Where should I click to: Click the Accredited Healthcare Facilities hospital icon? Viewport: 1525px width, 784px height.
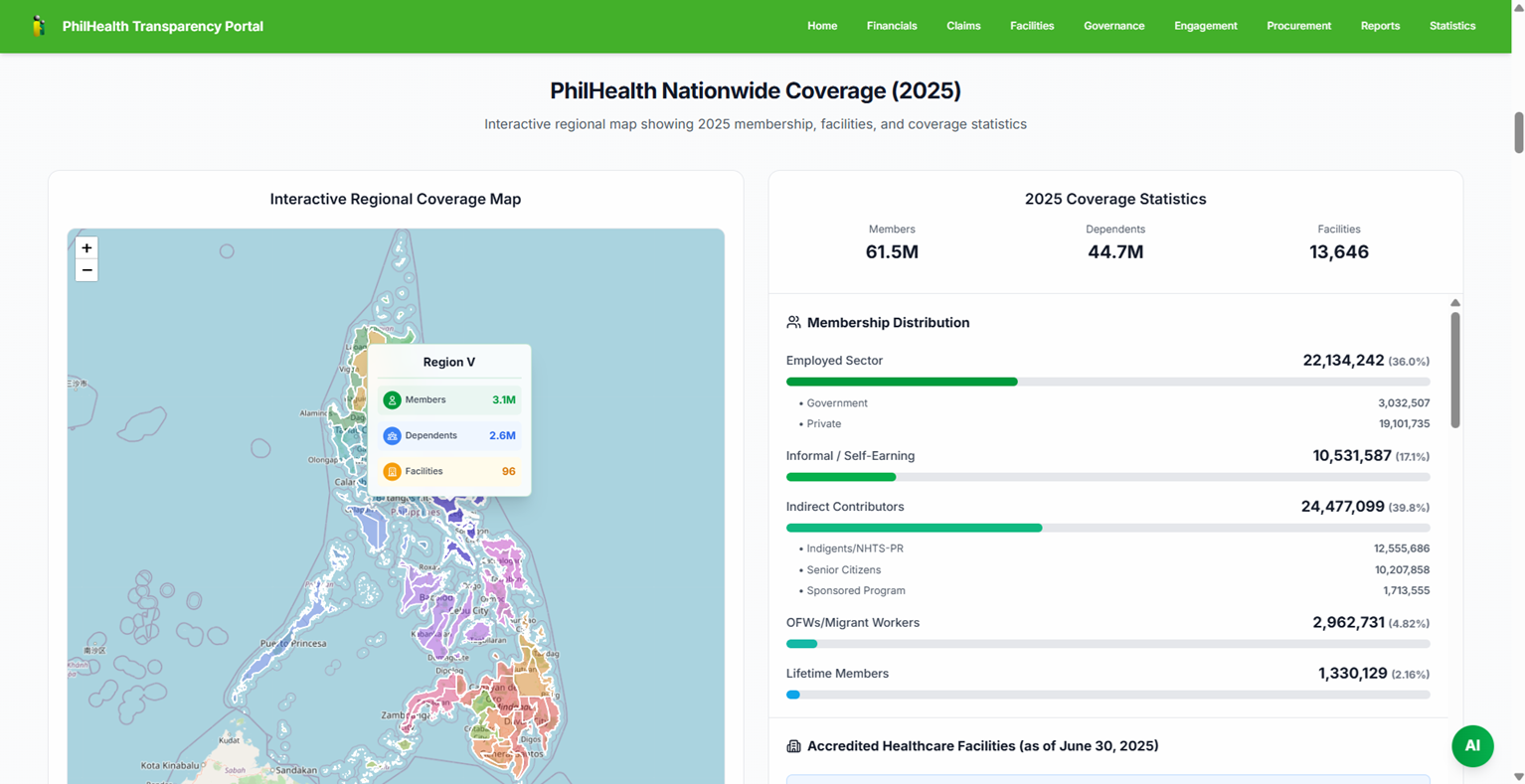tap(792, 746)
